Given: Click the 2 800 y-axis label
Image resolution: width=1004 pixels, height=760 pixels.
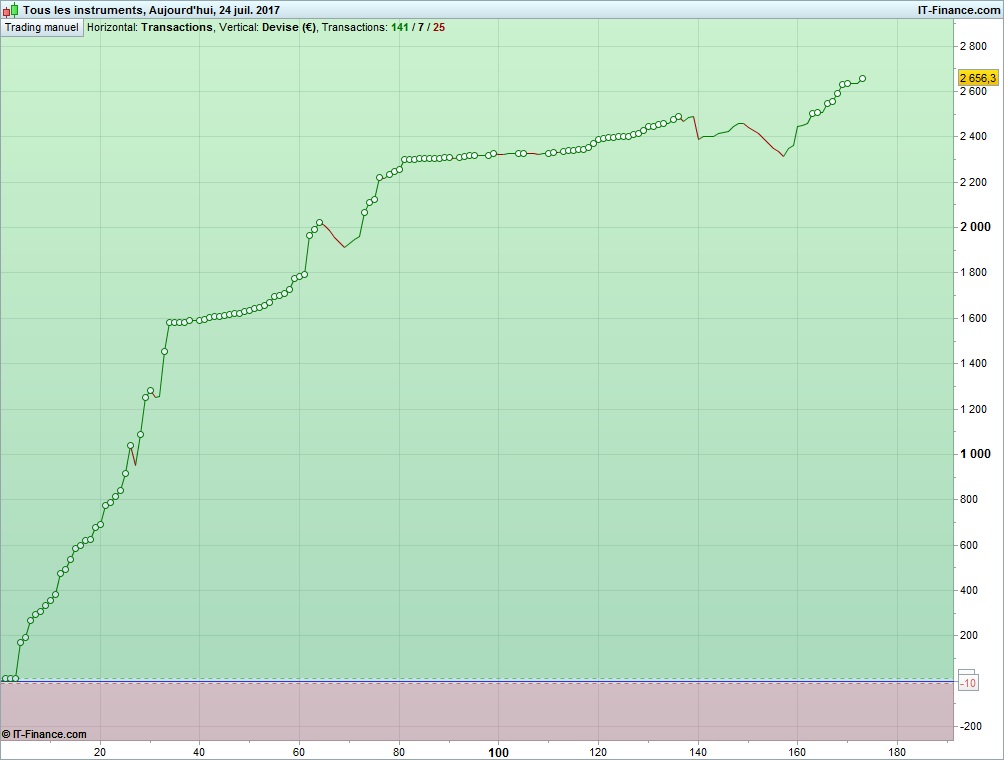Looking at the screenshot, I should click(x=973, y=46).
